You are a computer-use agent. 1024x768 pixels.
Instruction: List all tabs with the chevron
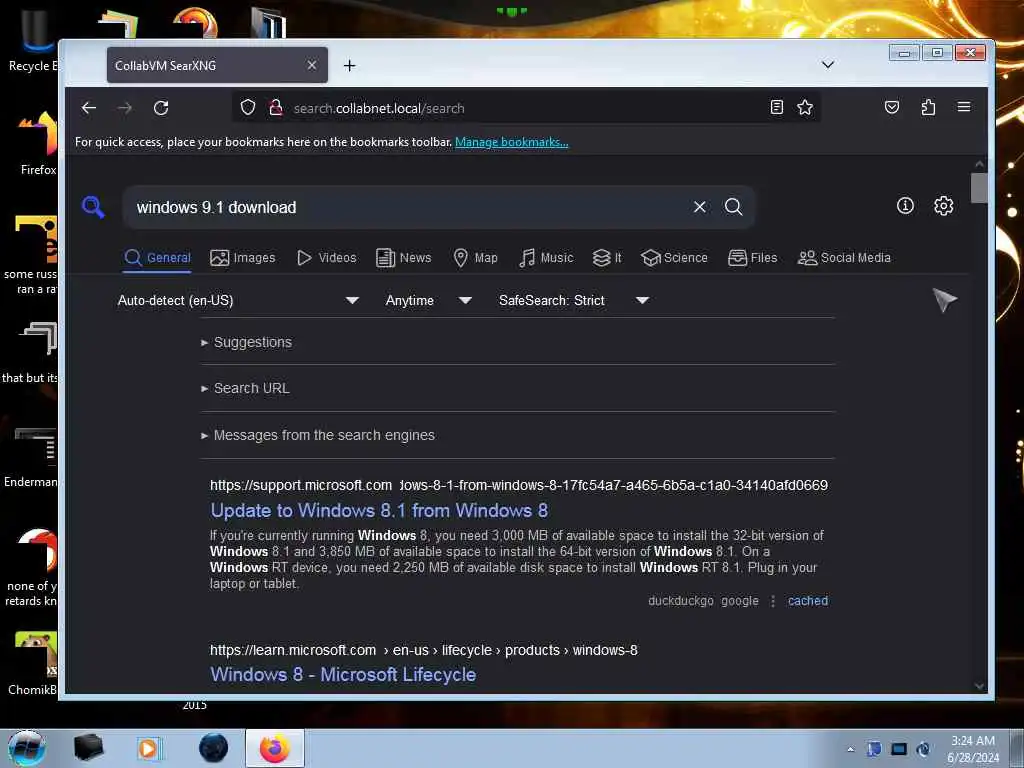point(827,65)
